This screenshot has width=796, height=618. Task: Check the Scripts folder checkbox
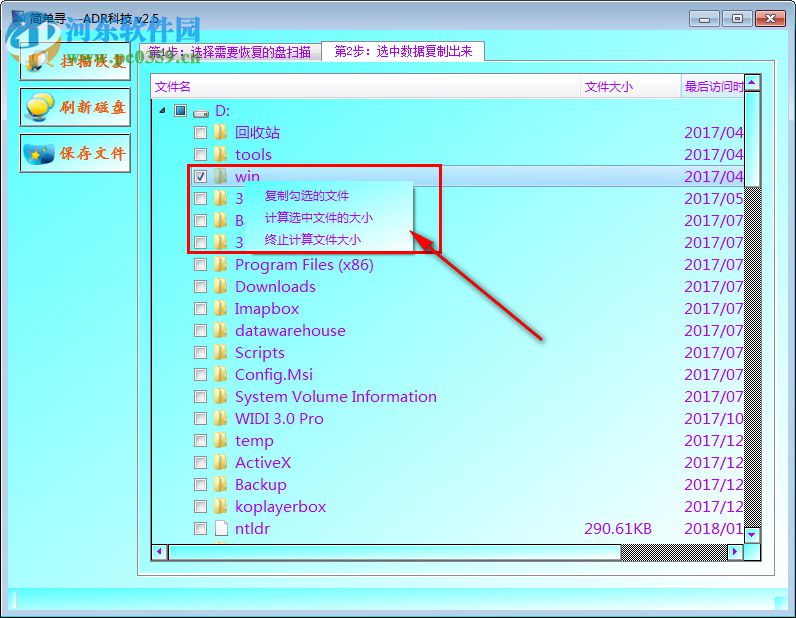coord(201,352)
